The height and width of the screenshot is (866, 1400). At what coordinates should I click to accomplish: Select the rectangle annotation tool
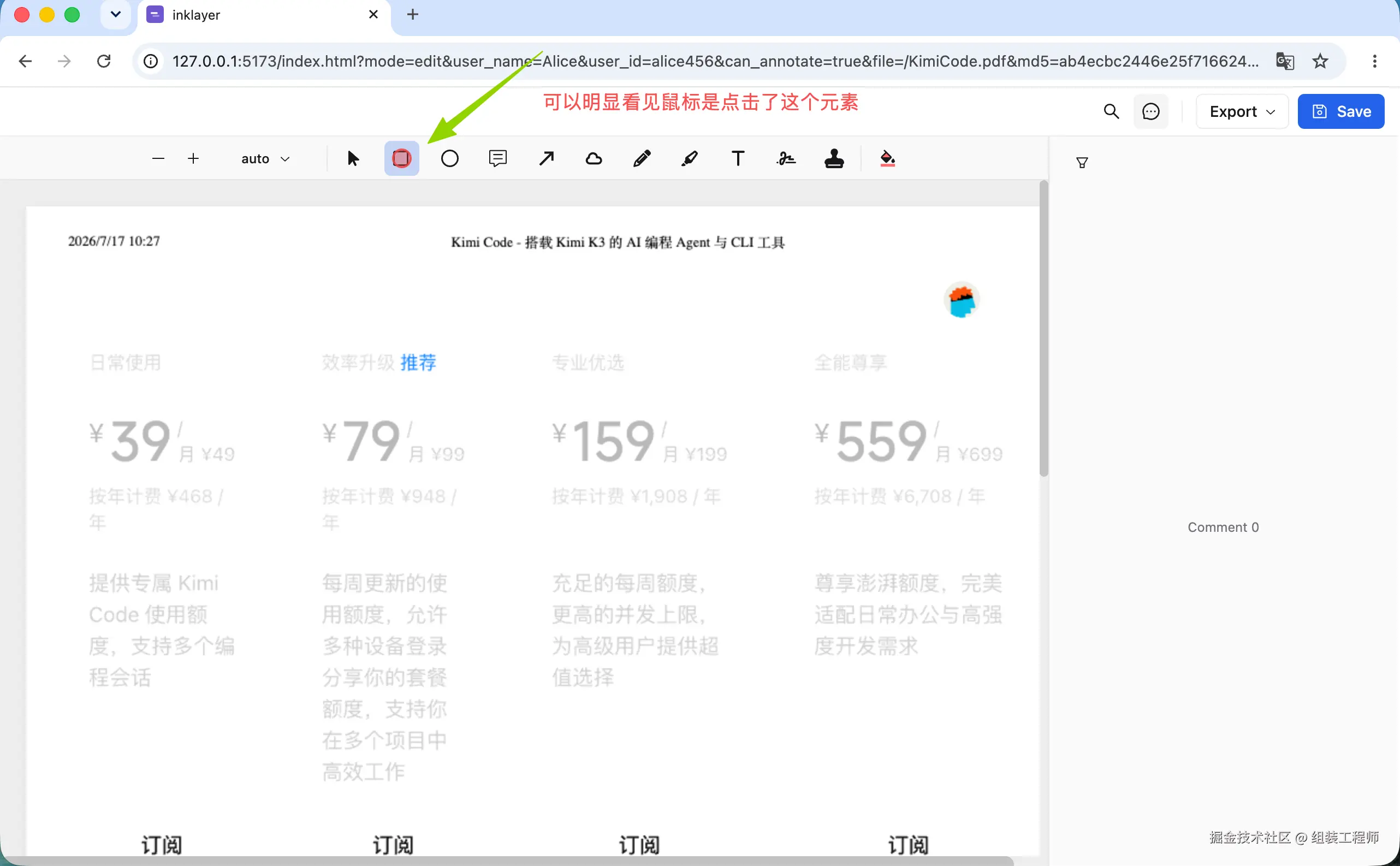pyautogui.click(x=401, y=159)
